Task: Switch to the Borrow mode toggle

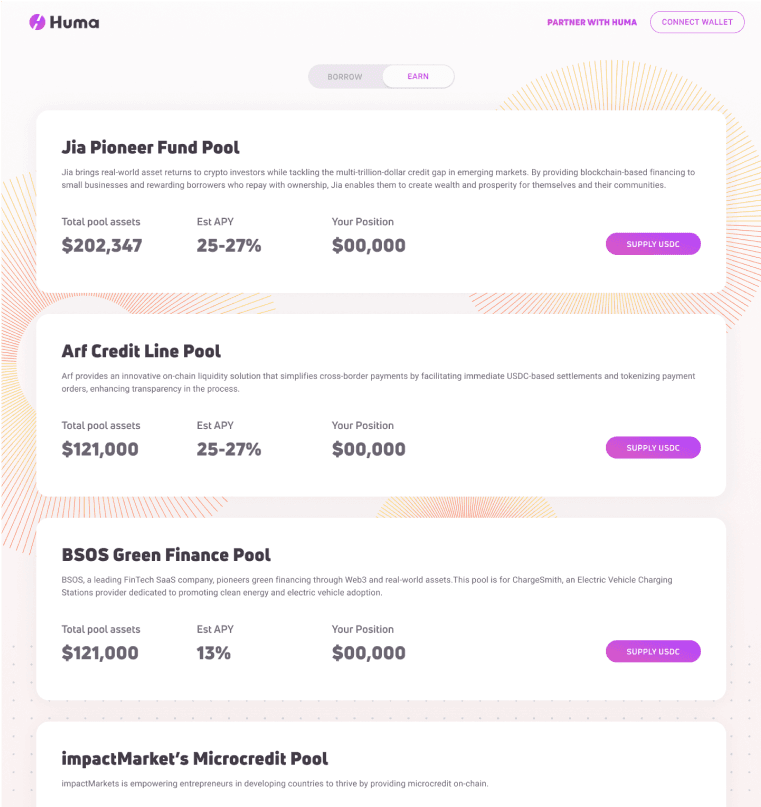Action: [x=345, y=77]
